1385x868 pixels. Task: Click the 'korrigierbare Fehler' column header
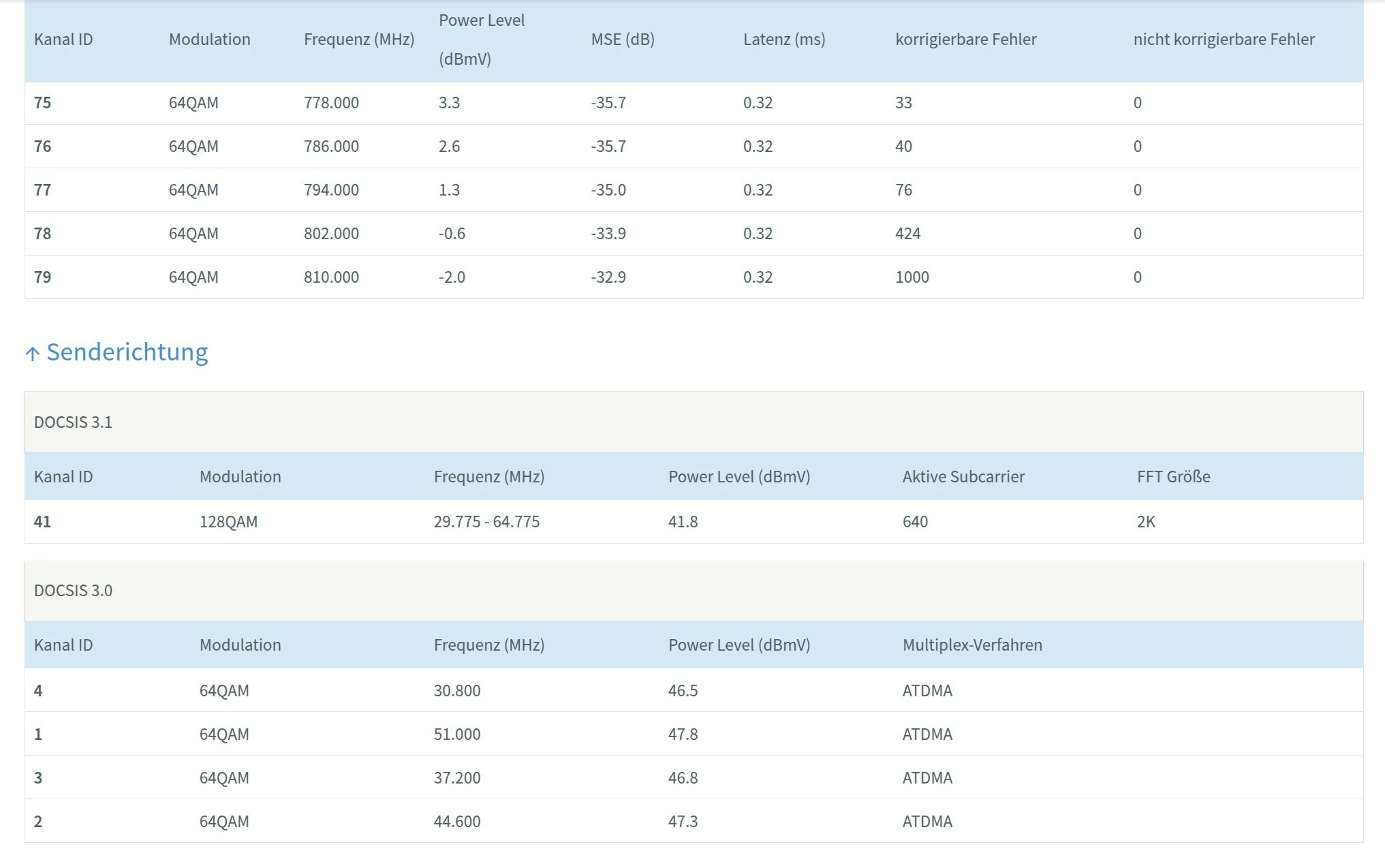pos(965,40)
